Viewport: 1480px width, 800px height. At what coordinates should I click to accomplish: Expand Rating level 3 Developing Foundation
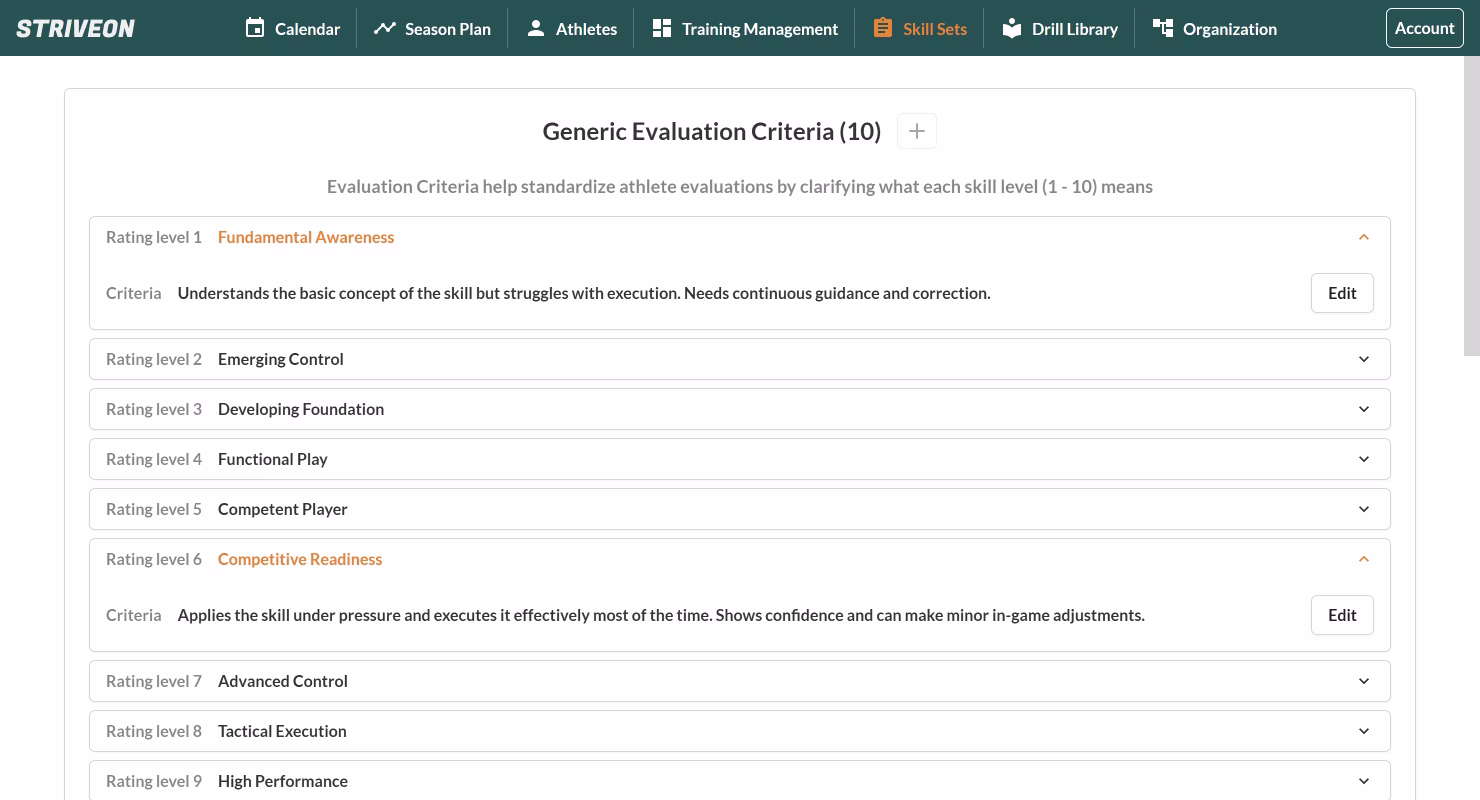point(739,409)
